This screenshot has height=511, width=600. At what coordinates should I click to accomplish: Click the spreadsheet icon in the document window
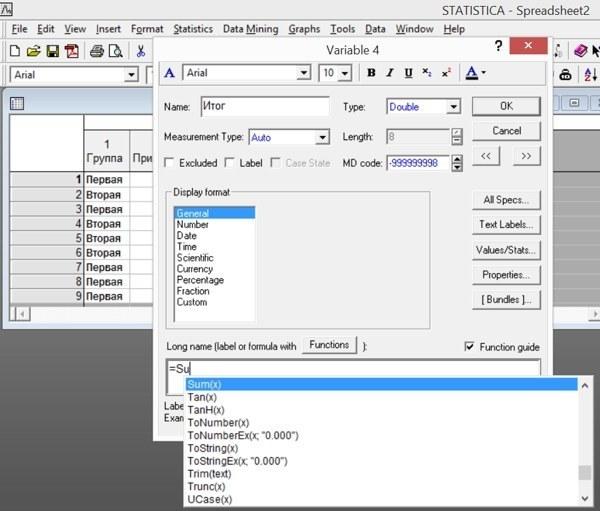tap(17, 103)
